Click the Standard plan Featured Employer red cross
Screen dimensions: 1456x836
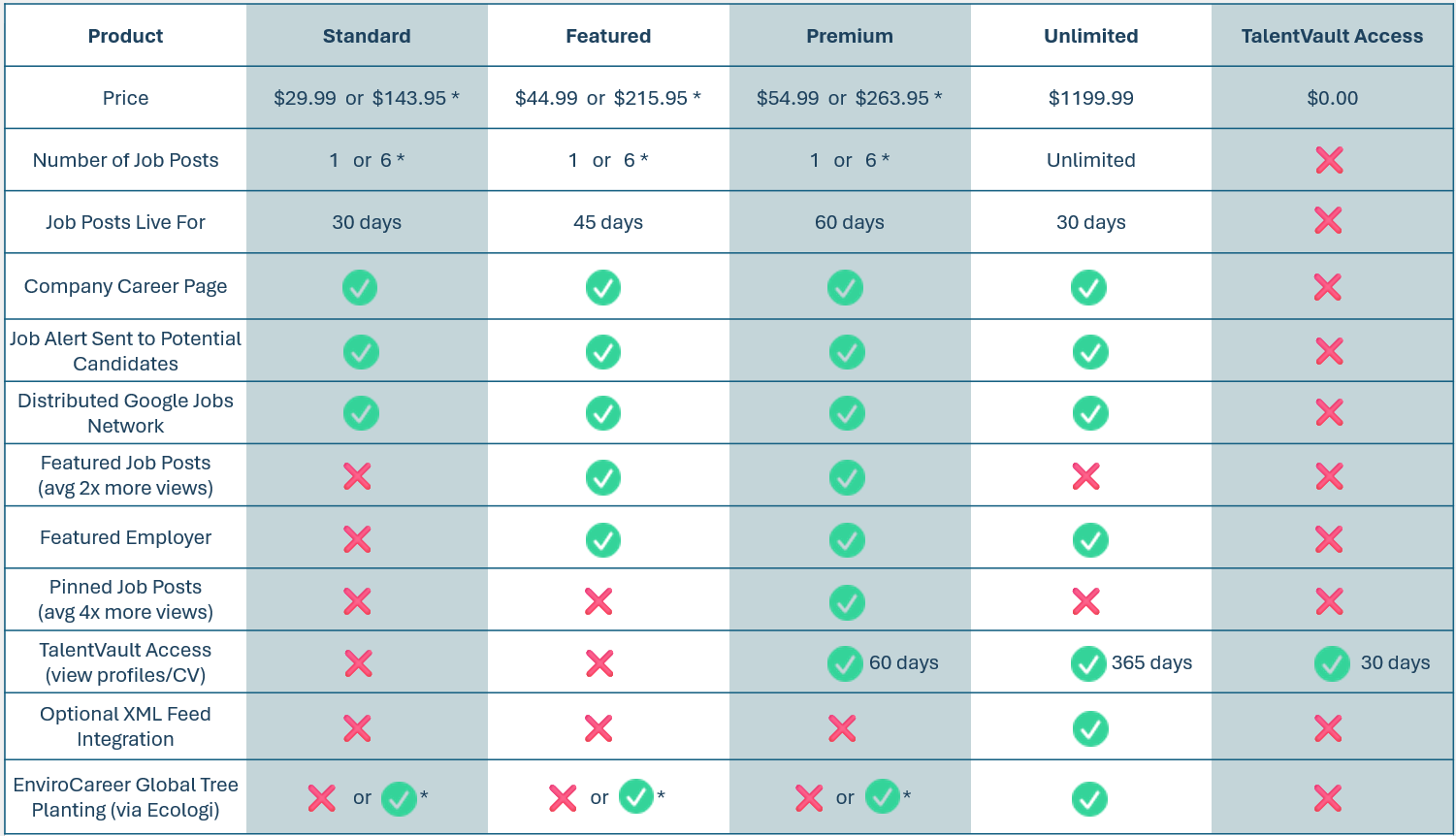(358, 539)
